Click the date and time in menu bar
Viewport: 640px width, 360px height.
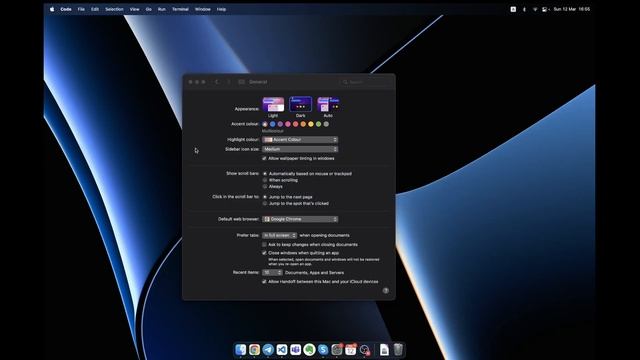571,9
